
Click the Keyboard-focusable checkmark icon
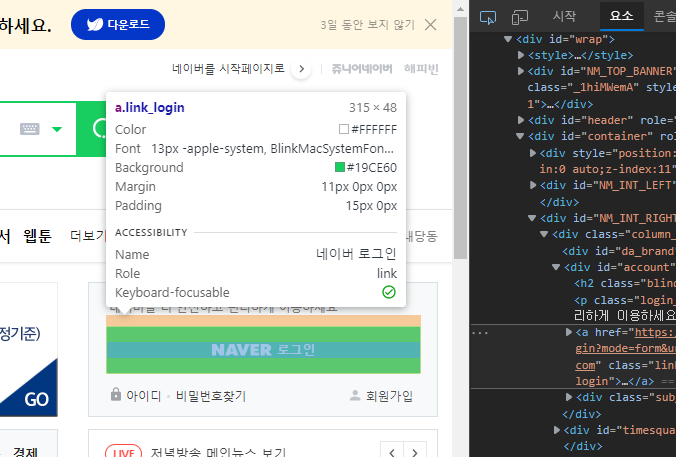[389, 292]
